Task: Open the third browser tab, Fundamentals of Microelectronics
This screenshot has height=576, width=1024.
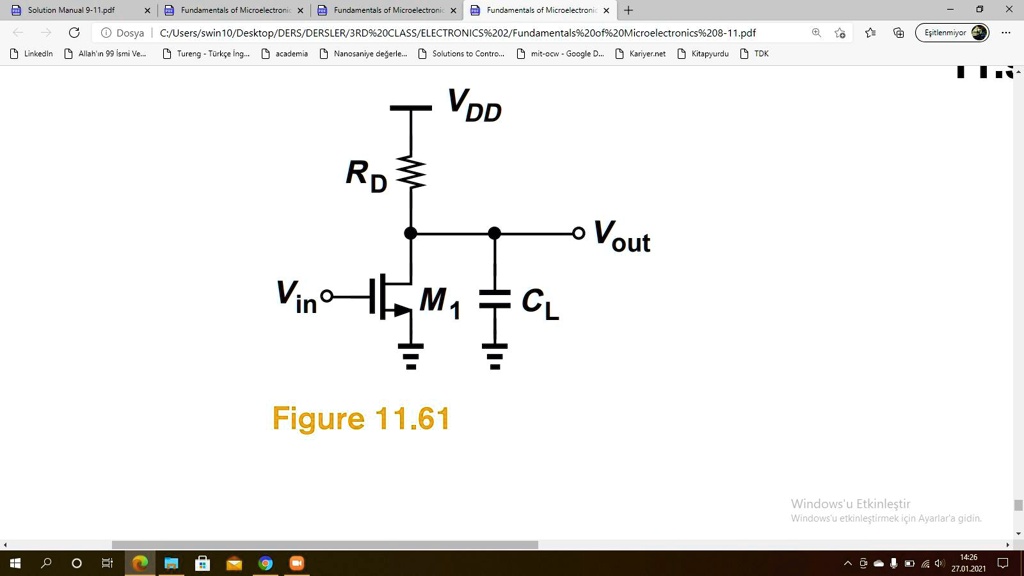Action: pyautogui.click(x=385, y=10)
